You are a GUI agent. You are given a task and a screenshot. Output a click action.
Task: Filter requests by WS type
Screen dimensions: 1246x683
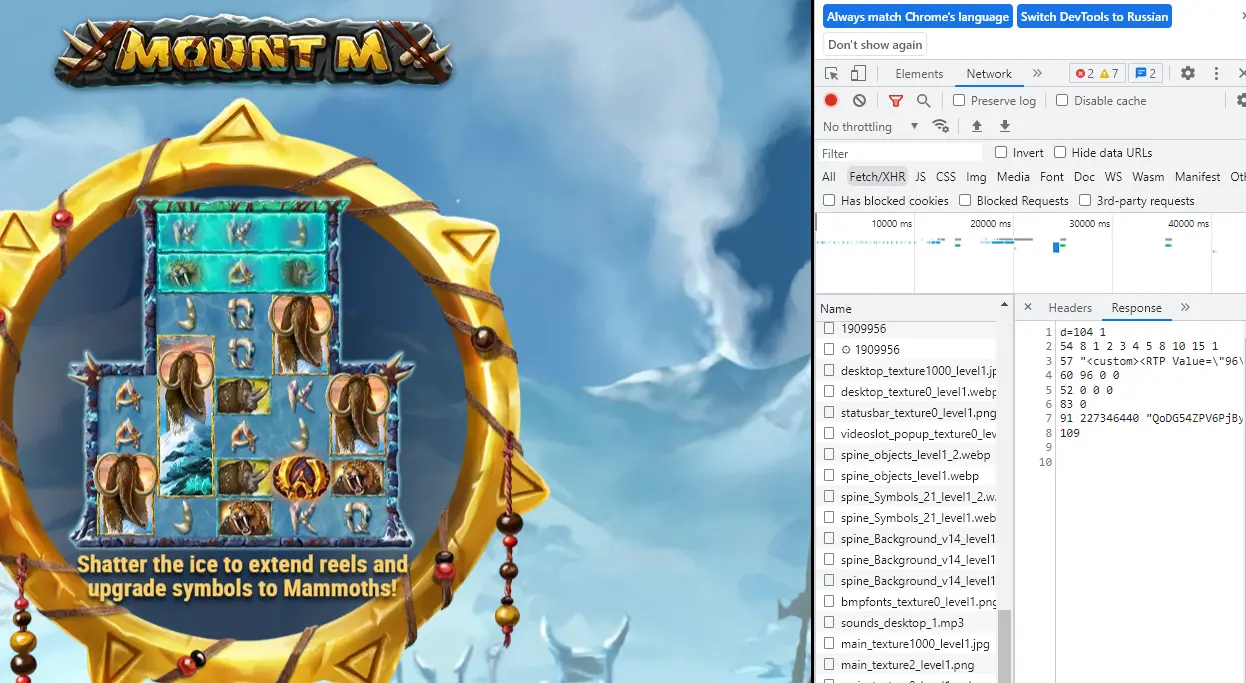tap(1114, 176)
